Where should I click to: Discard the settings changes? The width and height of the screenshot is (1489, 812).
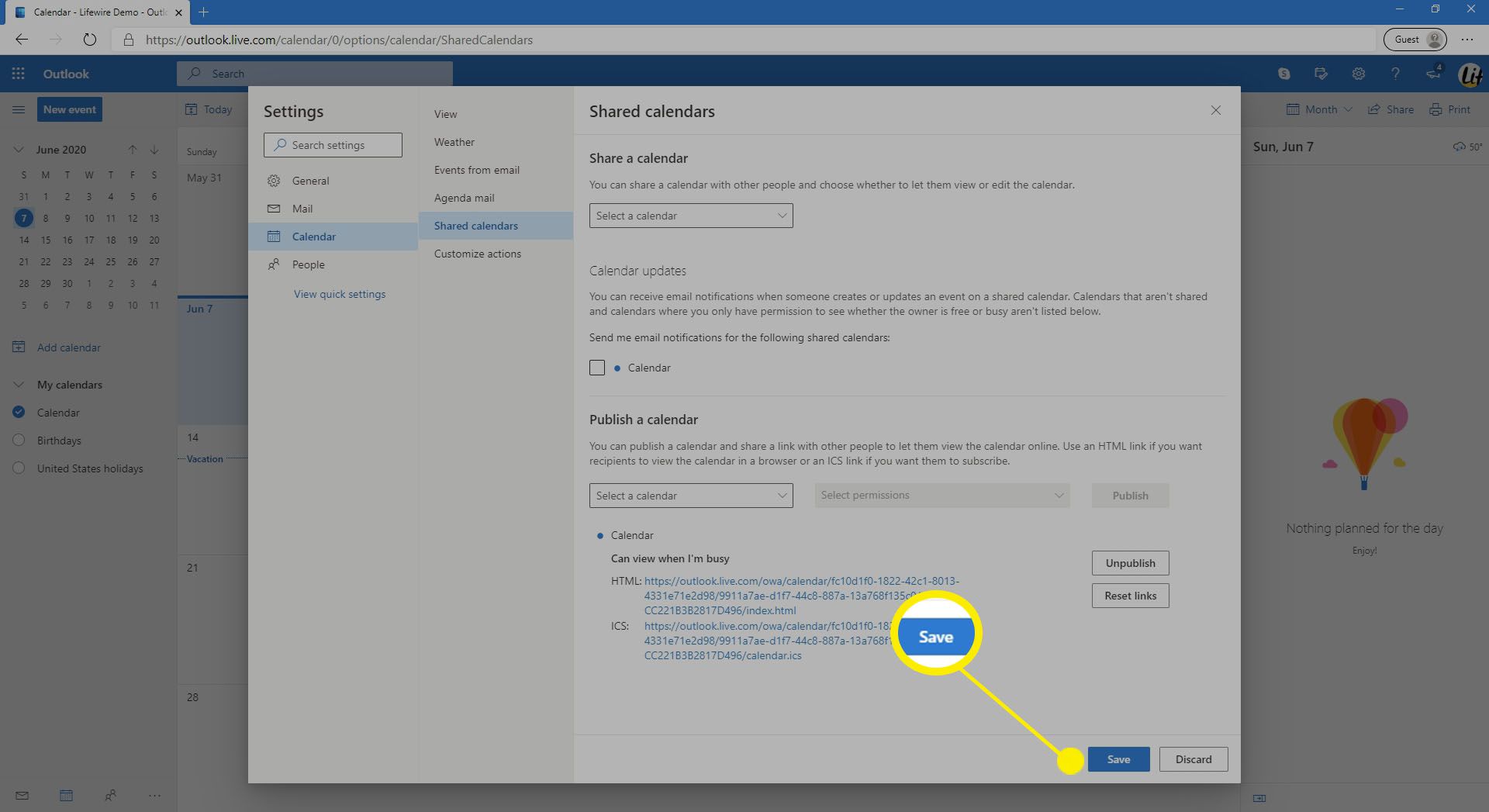1194,759
